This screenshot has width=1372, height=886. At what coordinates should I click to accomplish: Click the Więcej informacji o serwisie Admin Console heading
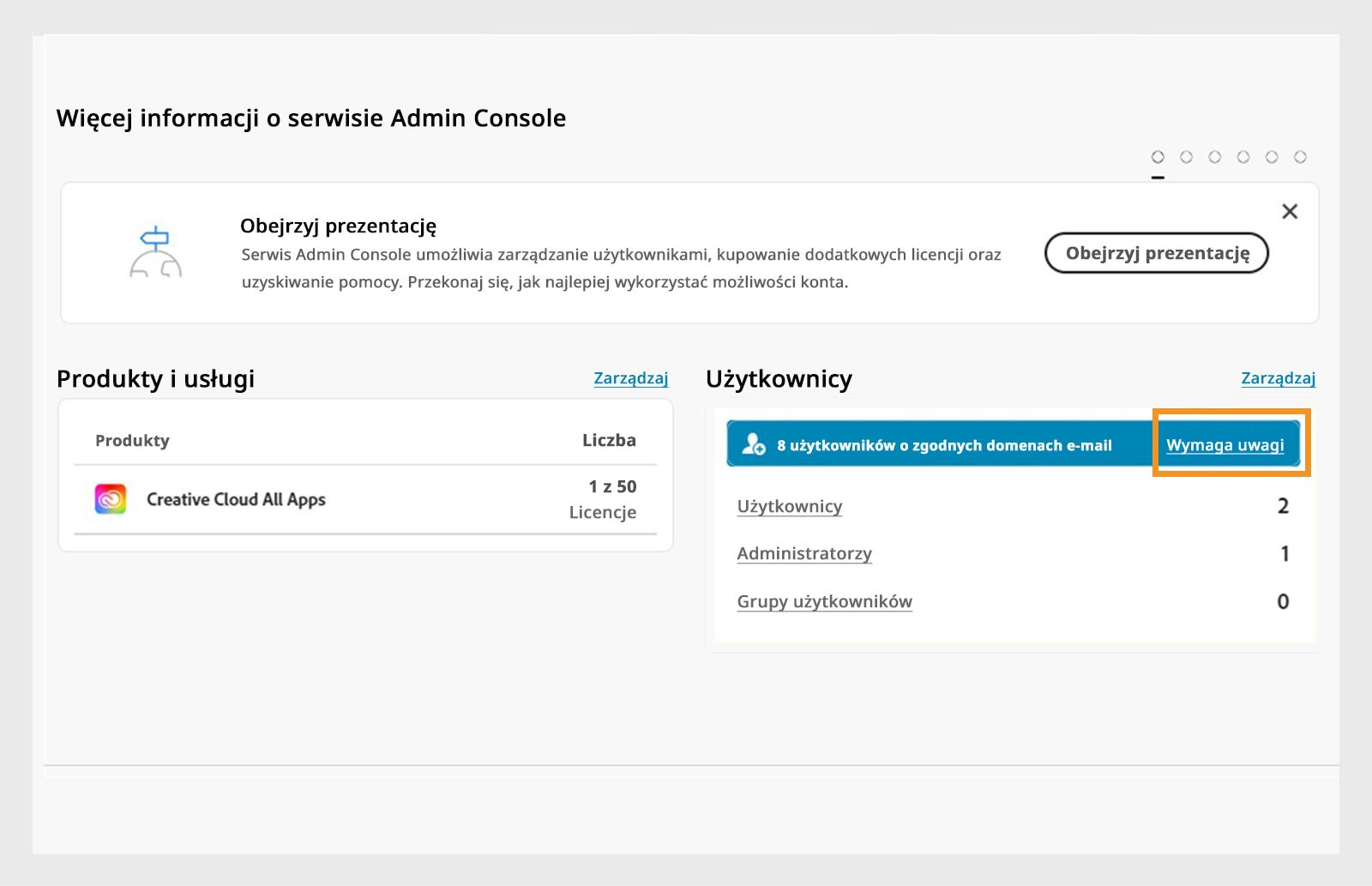311,118
